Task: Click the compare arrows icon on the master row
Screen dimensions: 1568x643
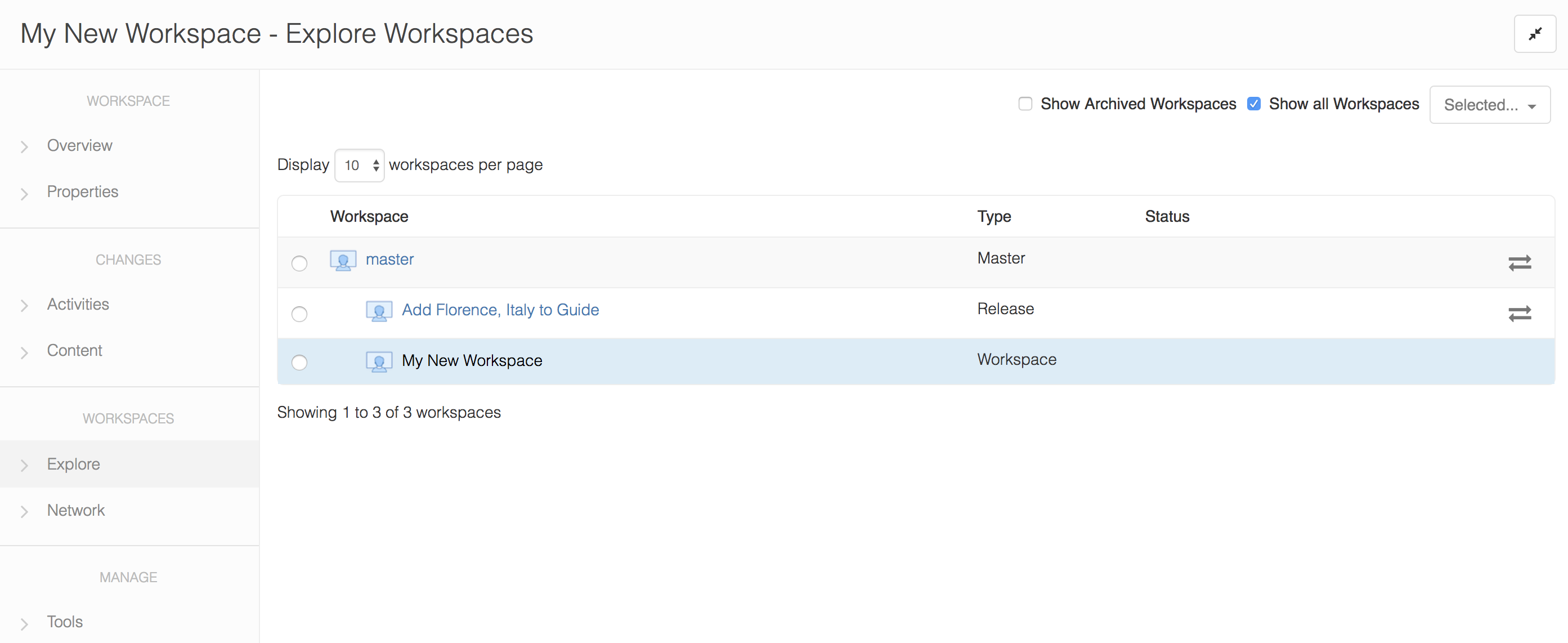Action: pos(1520,263)
